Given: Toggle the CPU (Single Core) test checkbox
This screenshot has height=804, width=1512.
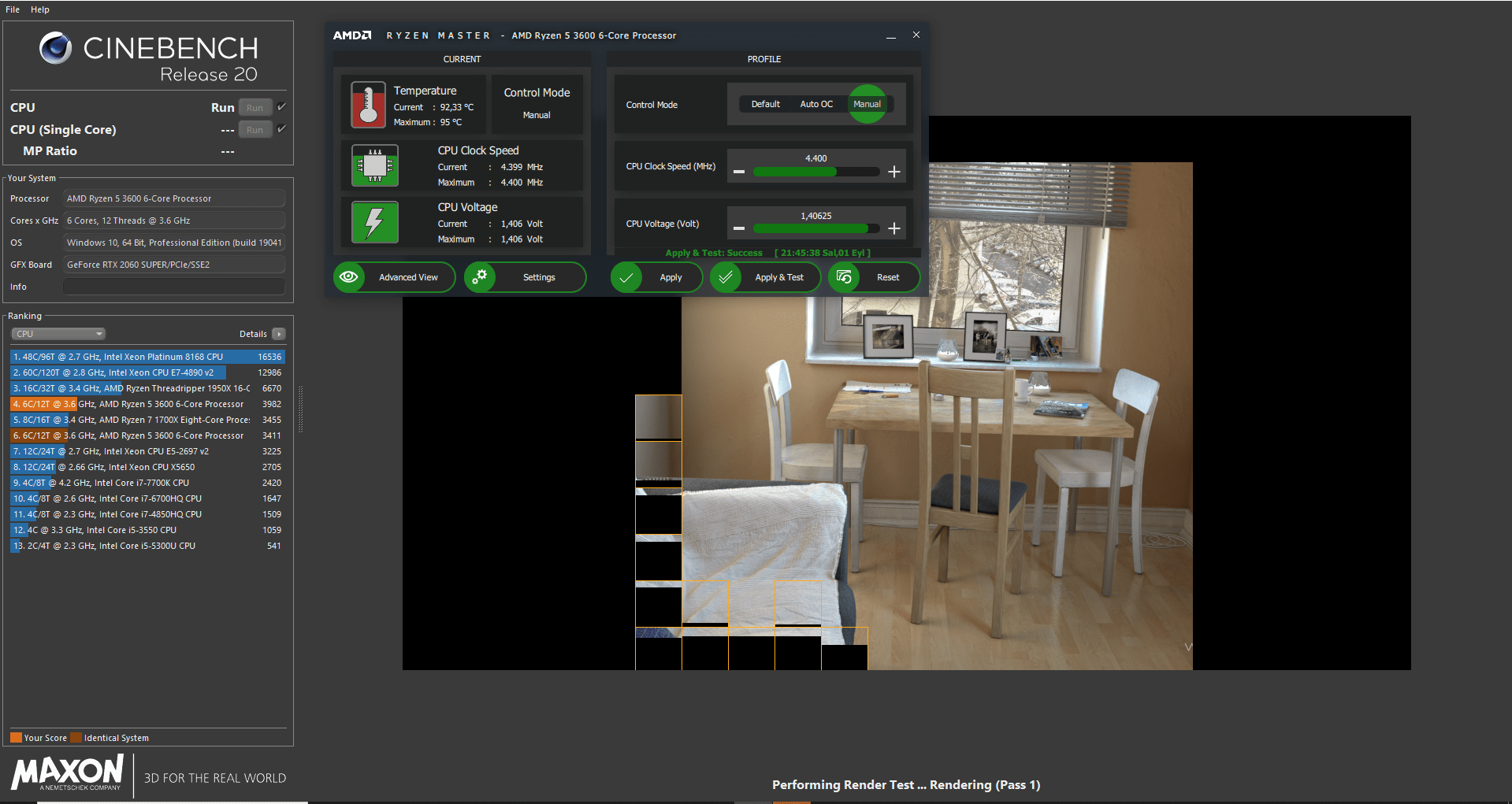Looking at the screenshot, I should click(x=282, y=129).
